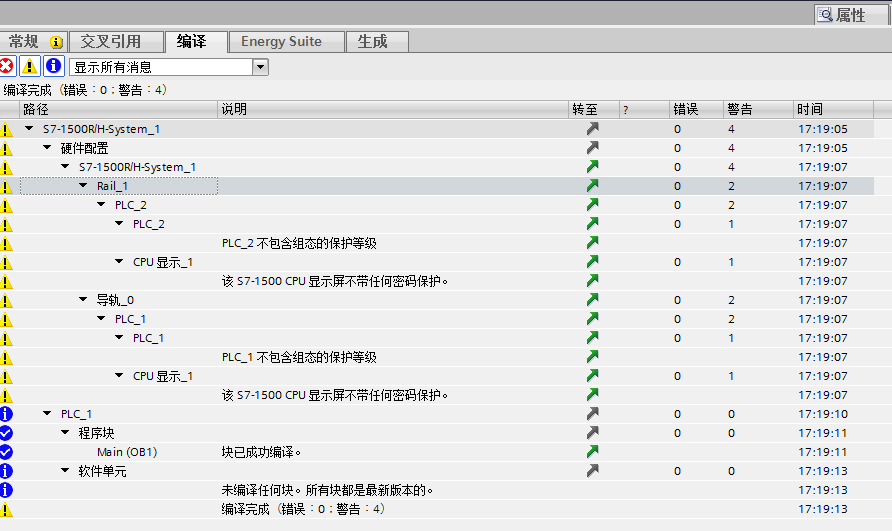Select the PLC_2 不包含组态的保护等级 message text
The height and width of the screenshot is (531, 892).
(x=299, y=243)
